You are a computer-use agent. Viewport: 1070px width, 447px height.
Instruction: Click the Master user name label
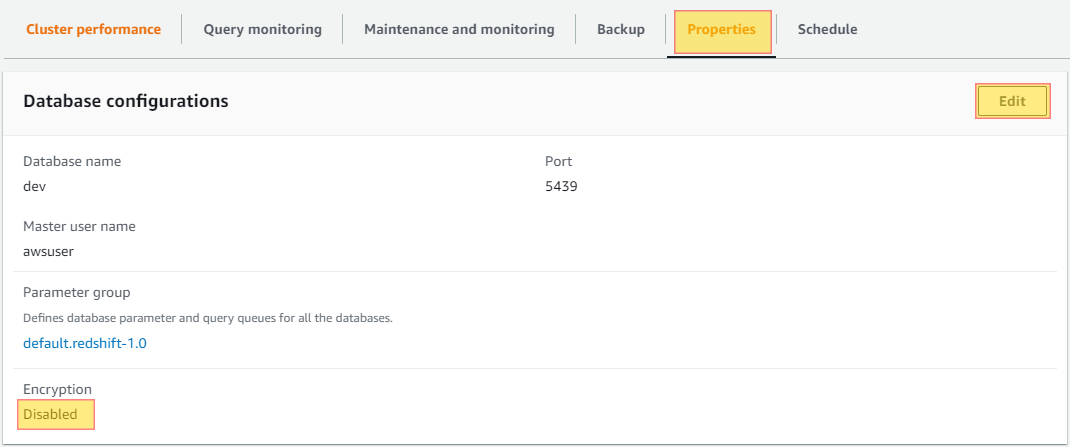[79, 227]
